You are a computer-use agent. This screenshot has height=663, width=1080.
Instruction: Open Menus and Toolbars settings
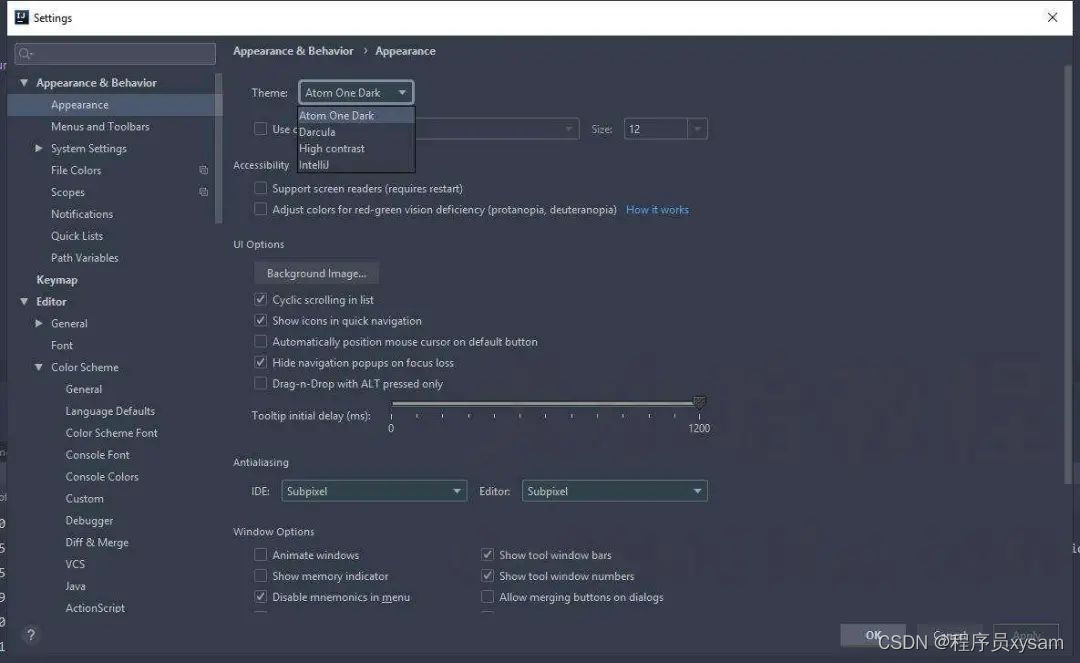tap(100, 127)
